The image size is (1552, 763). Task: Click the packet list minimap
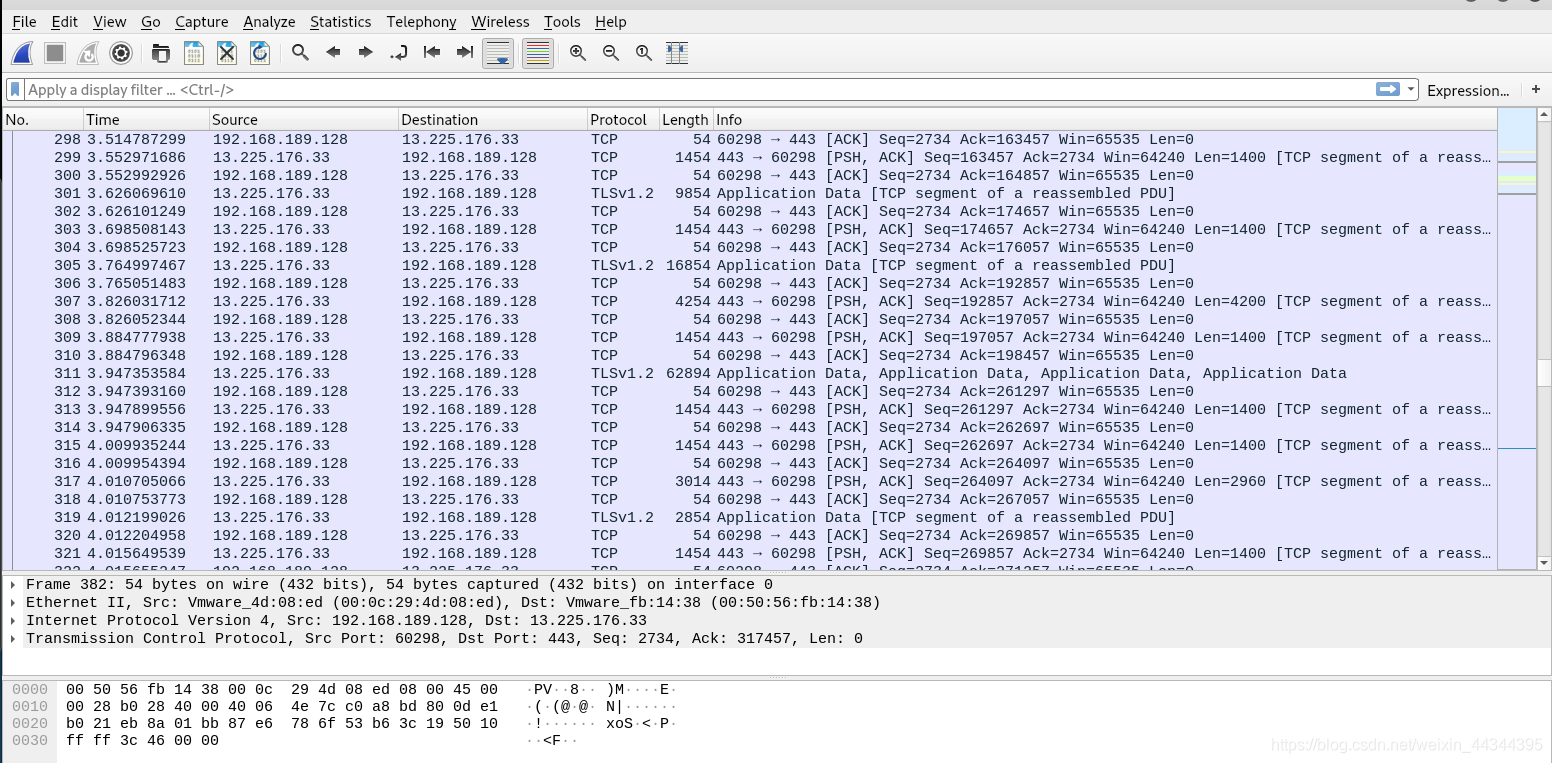click(1517, 339)
